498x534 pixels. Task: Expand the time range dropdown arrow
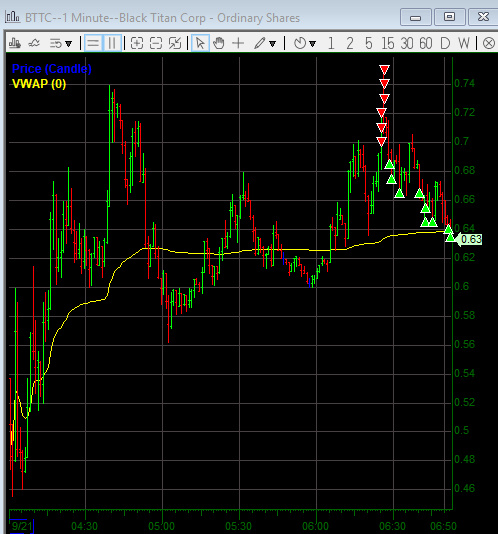313,44
